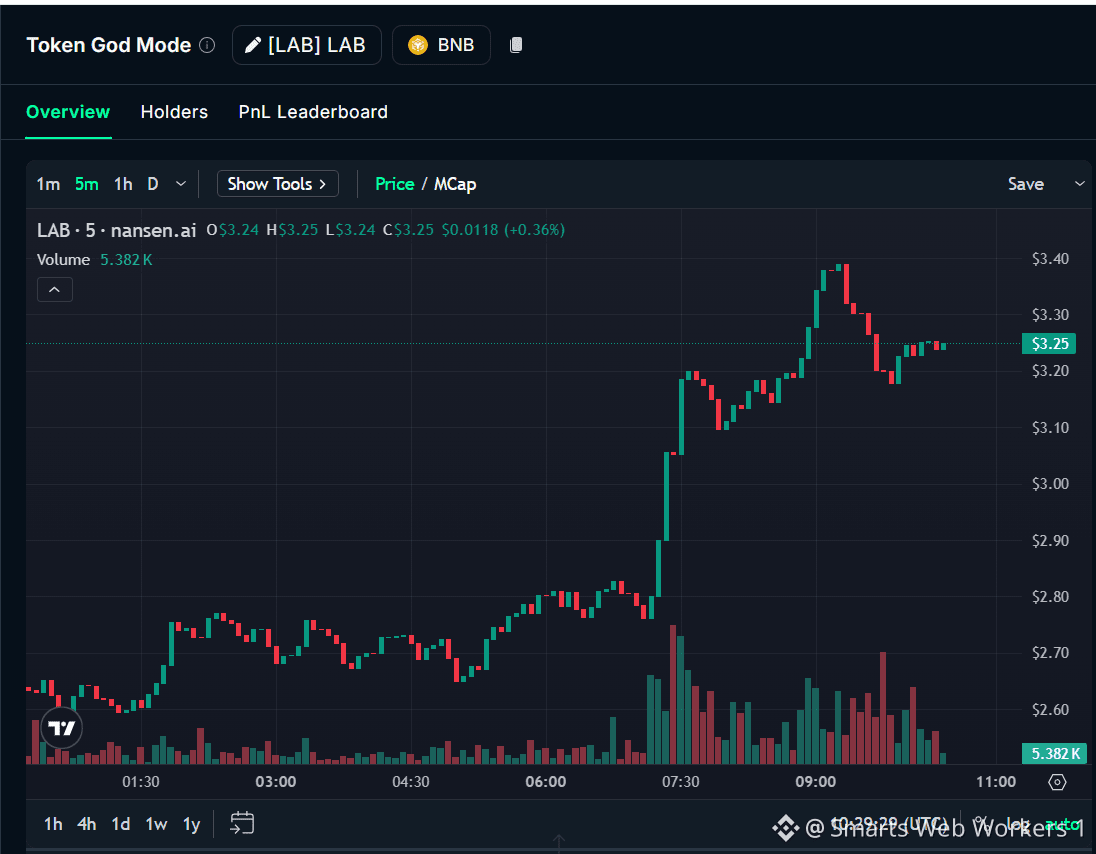
Task: Open chart settings gear icon
Action: point(1058,782)
